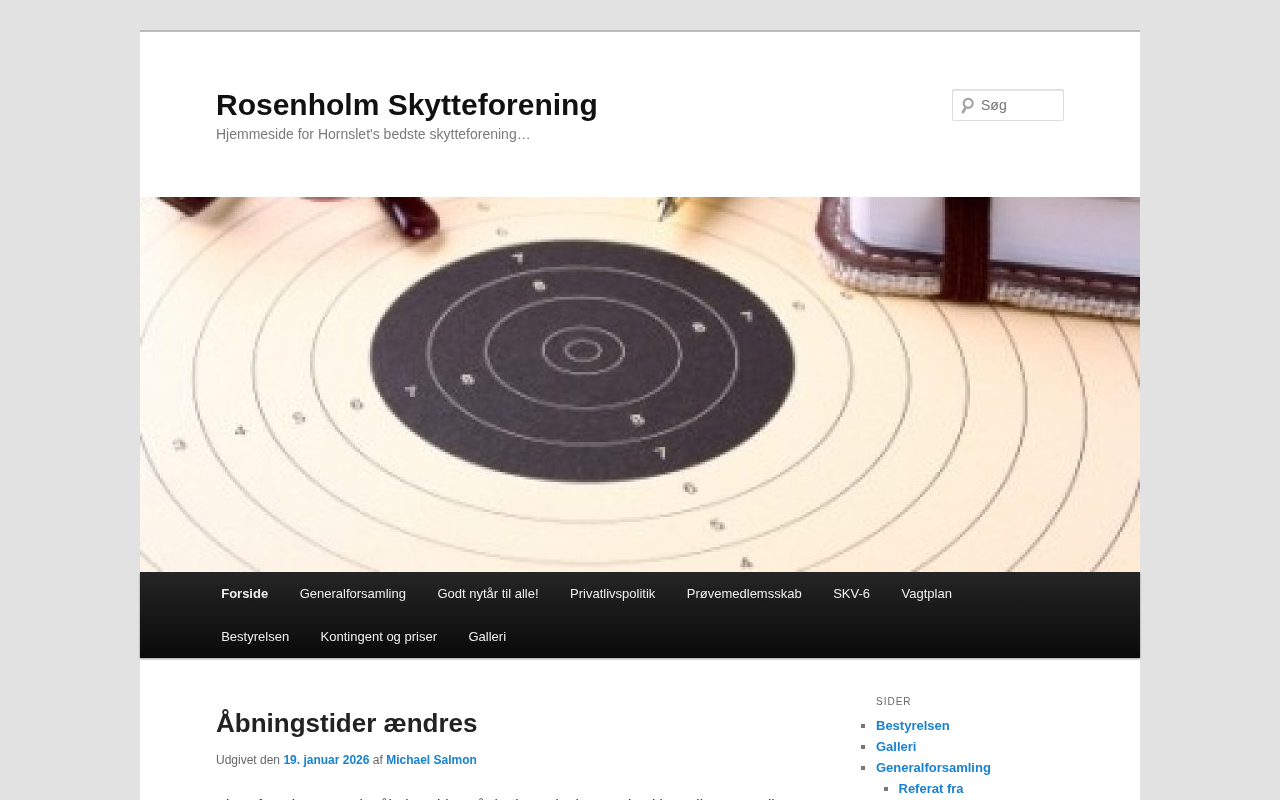Screen dimensions: 1280x800
Task: Open Kontingent og priser menu item
Action: (x=378, y=637)
